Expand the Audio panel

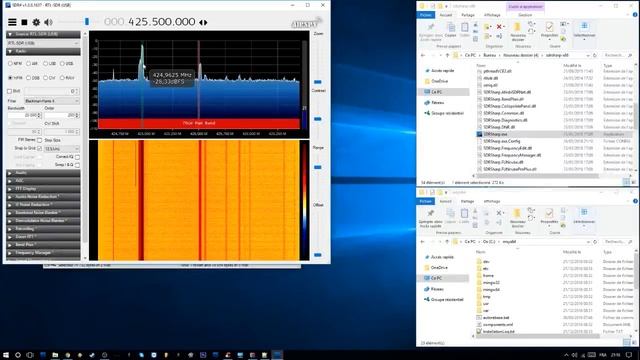[43, 173]
